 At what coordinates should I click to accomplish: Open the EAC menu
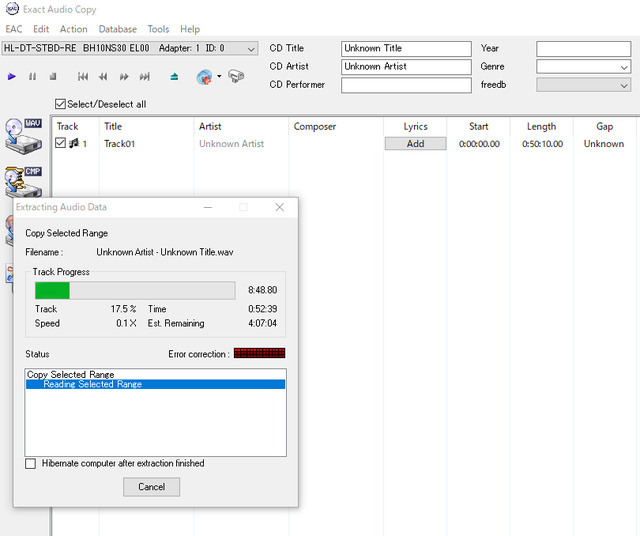(14, 29)
